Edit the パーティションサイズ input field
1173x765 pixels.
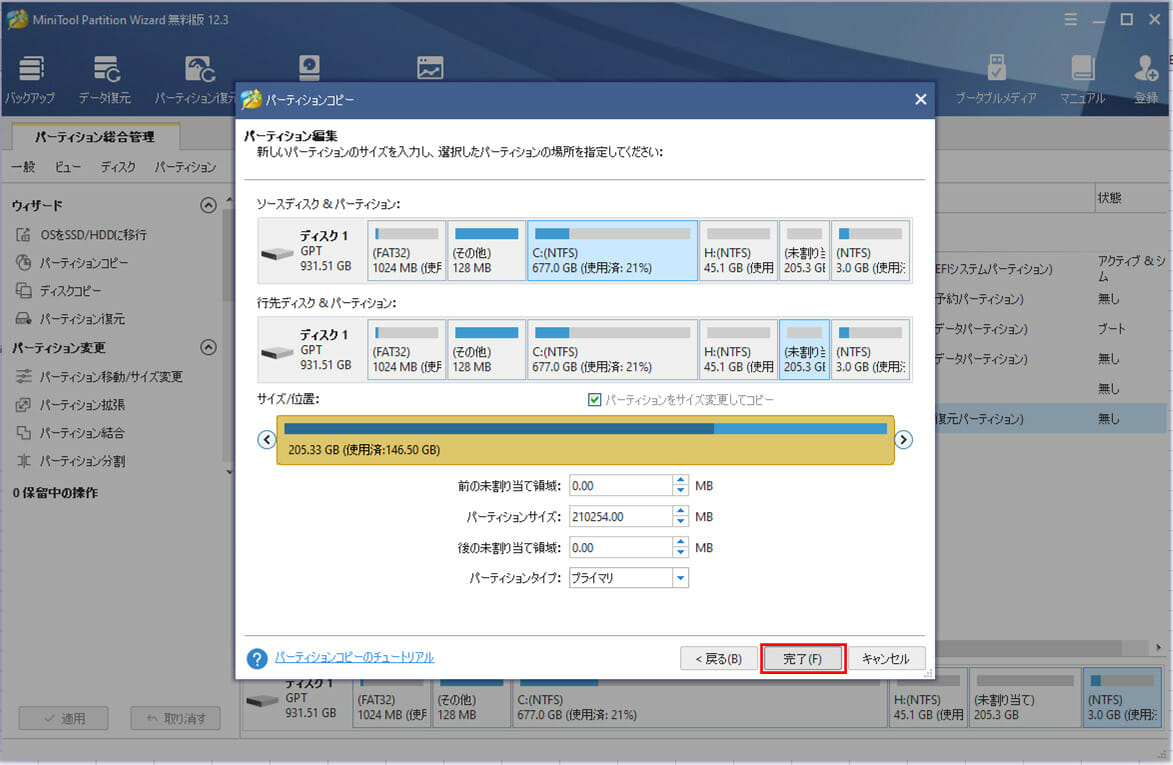pyautogui.click(x=620, y=517)
